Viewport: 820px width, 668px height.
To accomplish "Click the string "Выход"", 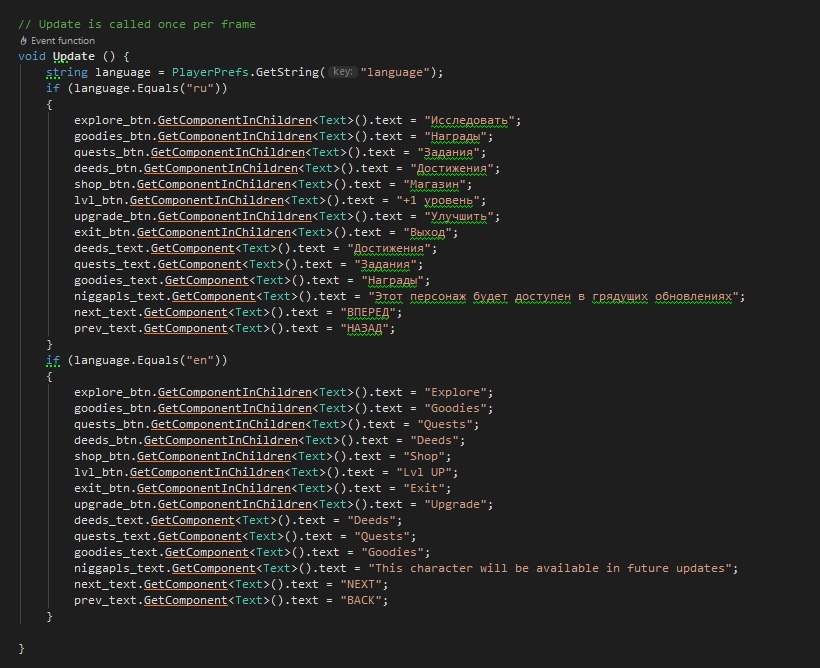I will 427,232.
